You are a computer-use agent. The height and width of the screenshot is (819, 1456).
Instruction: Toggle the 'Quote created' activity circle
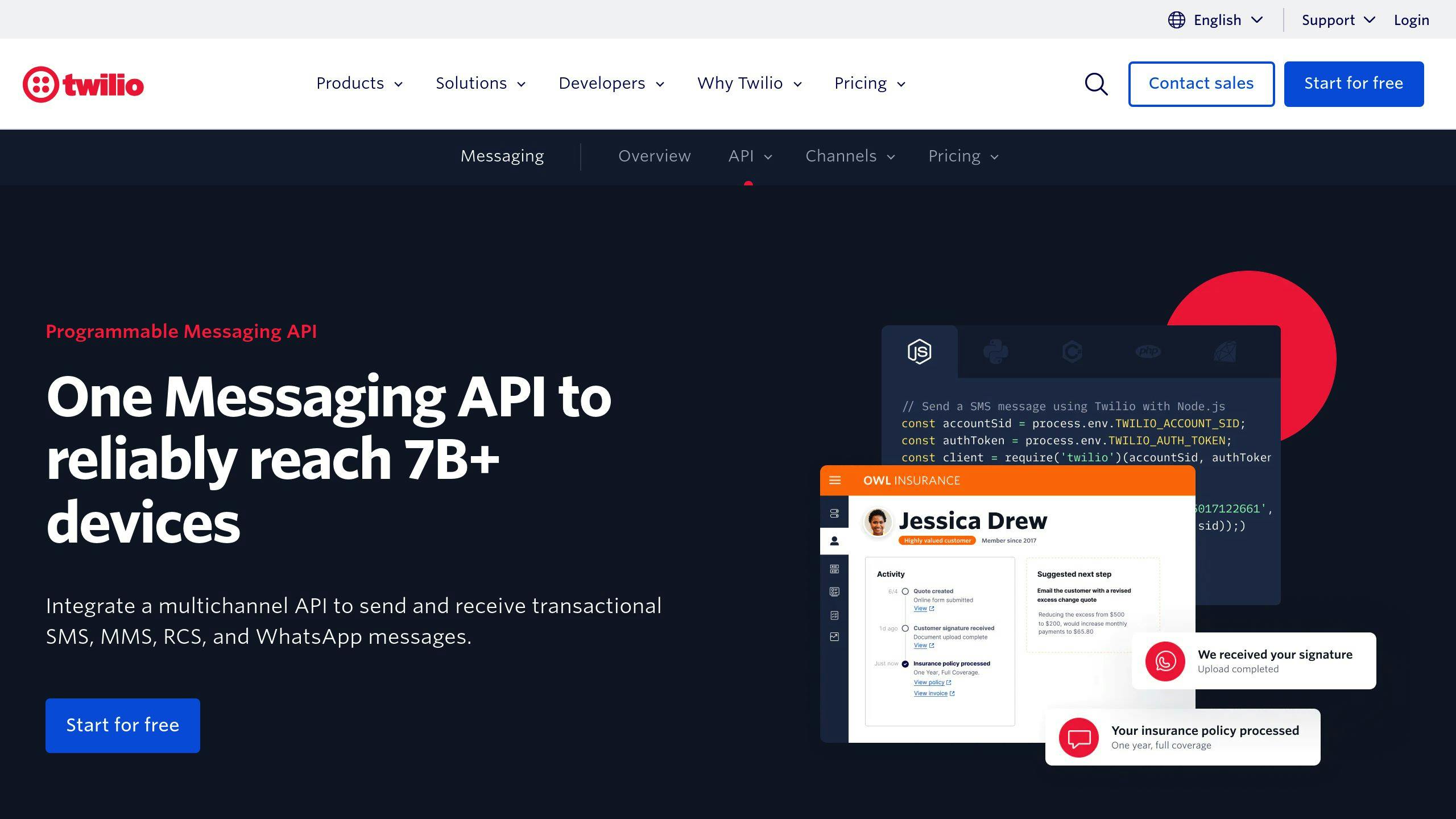click(x=905, y=591)
